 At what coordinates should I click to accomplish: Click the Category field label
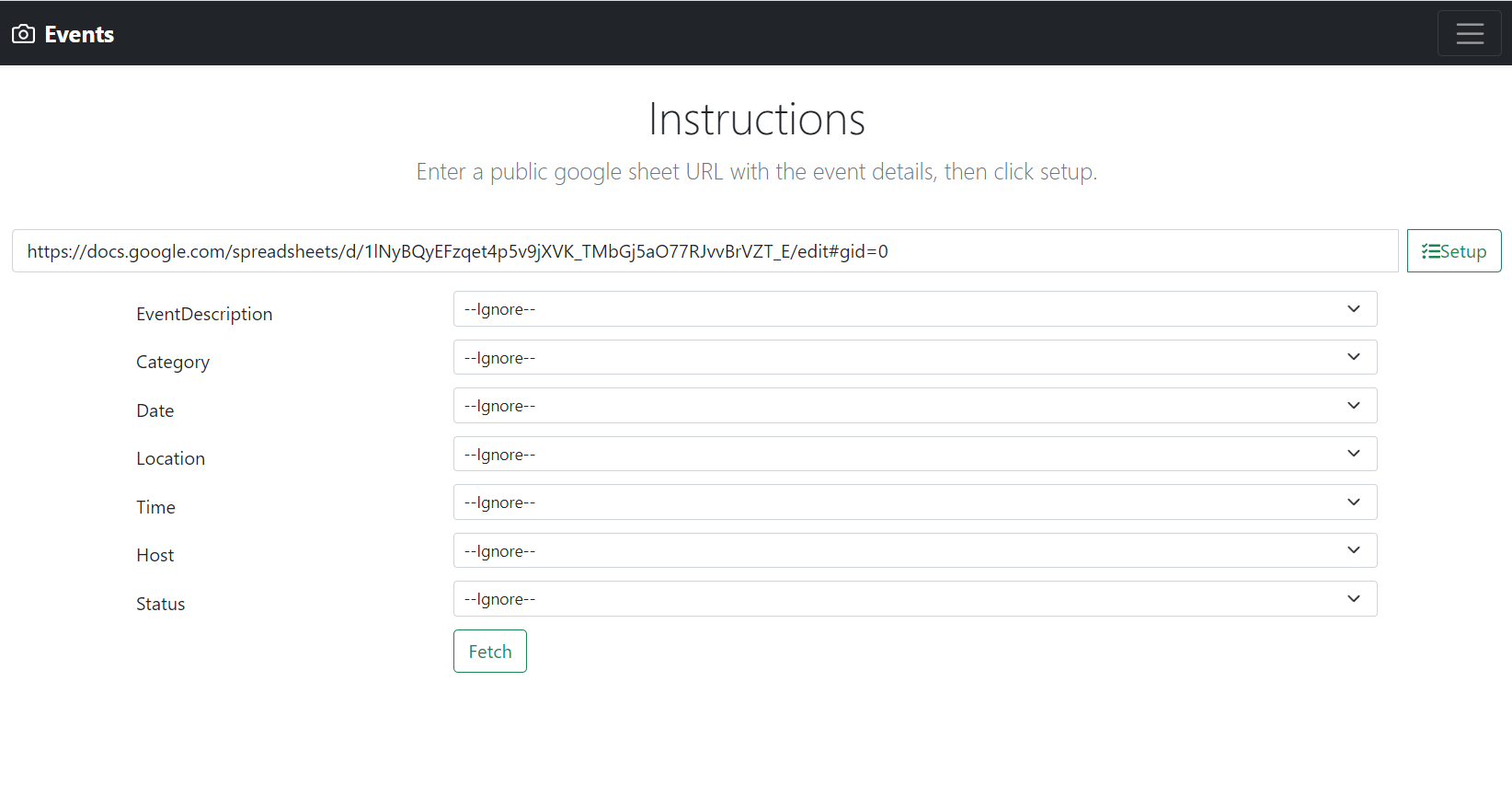click(173, 363)
